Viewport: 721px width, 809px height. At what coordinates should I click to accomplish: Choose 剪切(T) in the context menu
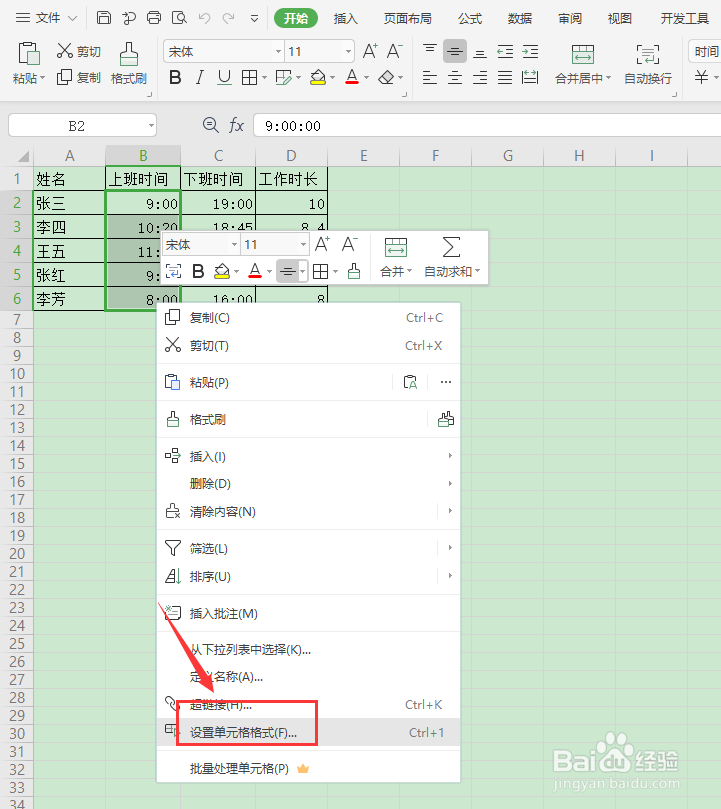point(309,345)
